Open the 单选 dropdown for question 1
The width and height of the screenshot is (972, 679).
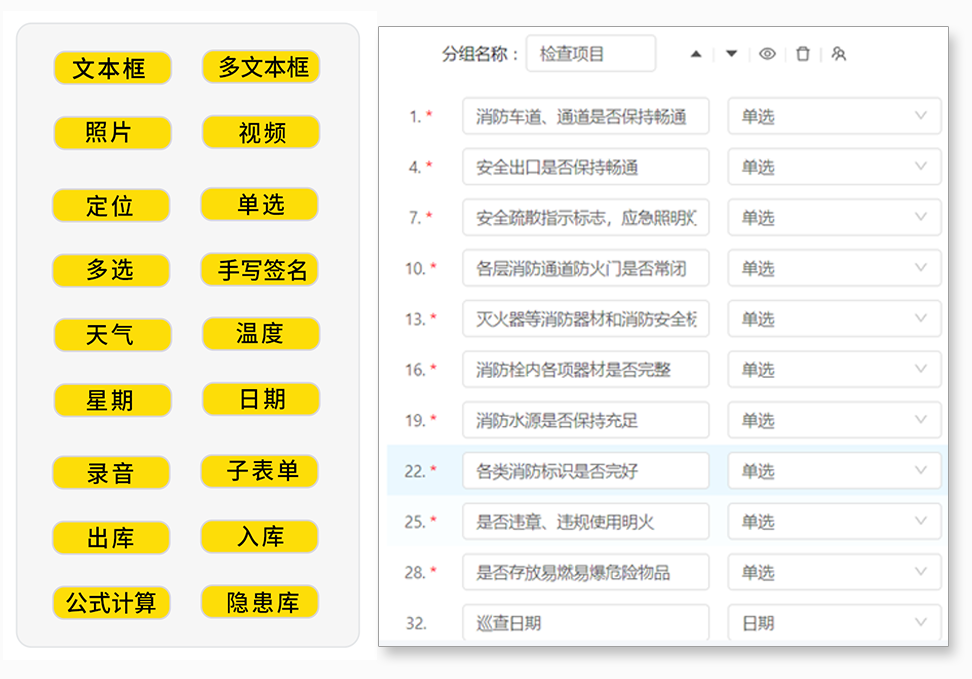835,116
